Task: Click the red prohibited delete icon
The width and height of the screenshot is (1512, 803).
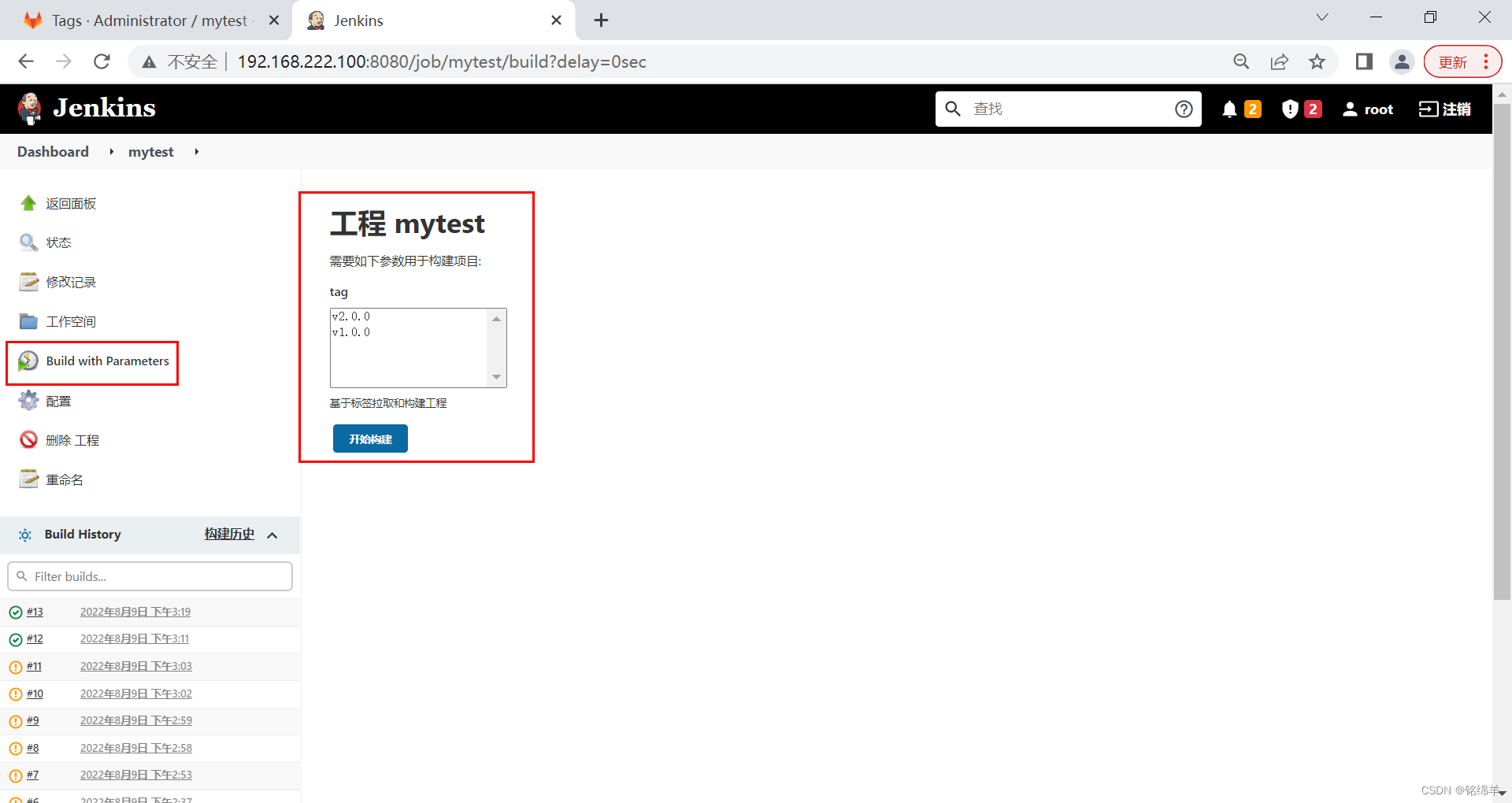Action: [28, 439]
